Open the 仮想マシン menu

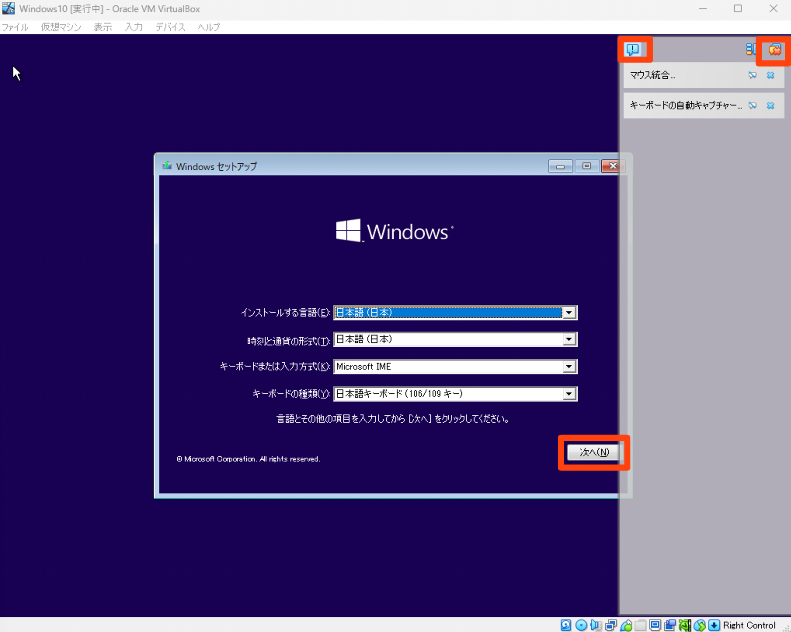click(61, 27)
